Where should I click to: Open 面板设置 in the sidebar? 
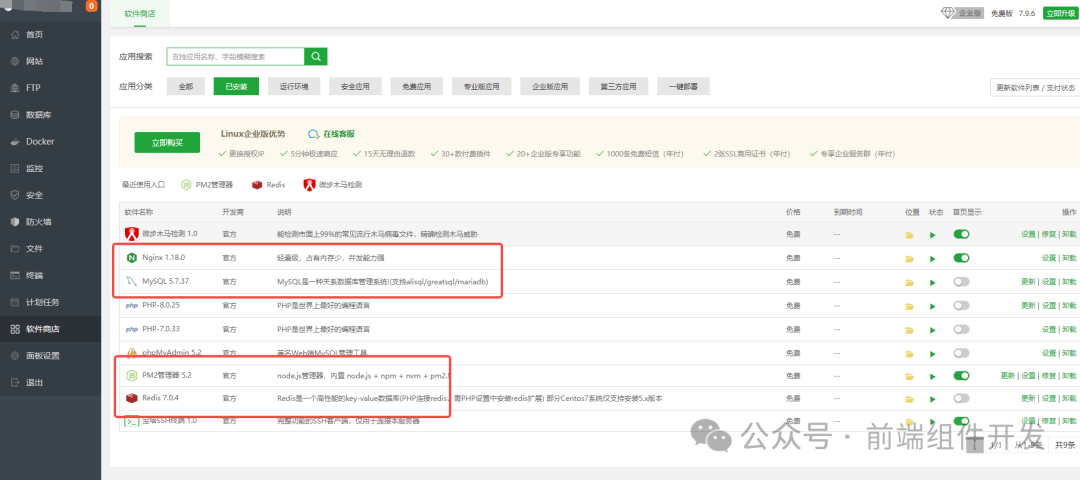pyautogui.click(x=43, y=355)
